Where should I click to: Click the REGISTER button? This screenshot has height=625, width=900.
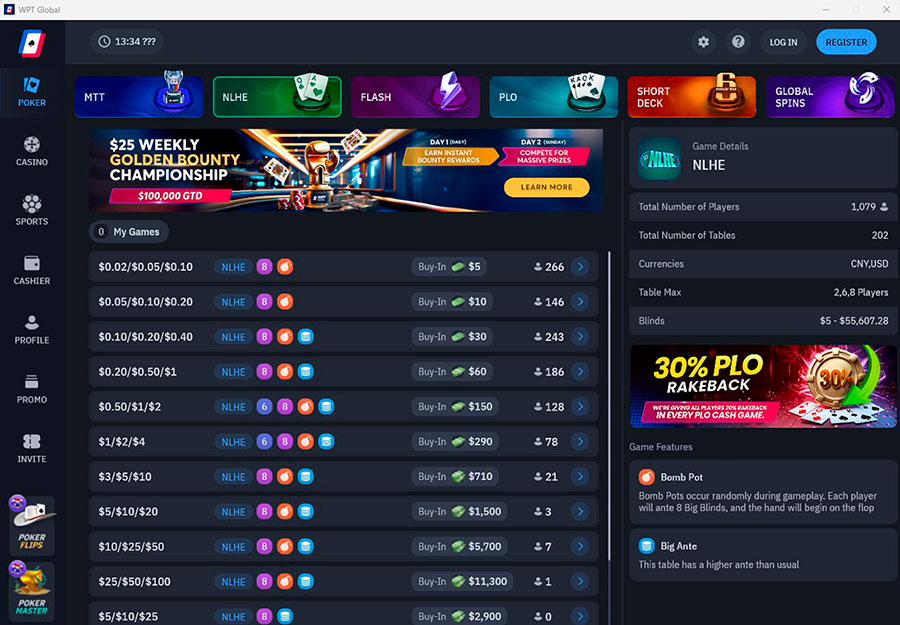pyautogui.click(x=846, y=42)
